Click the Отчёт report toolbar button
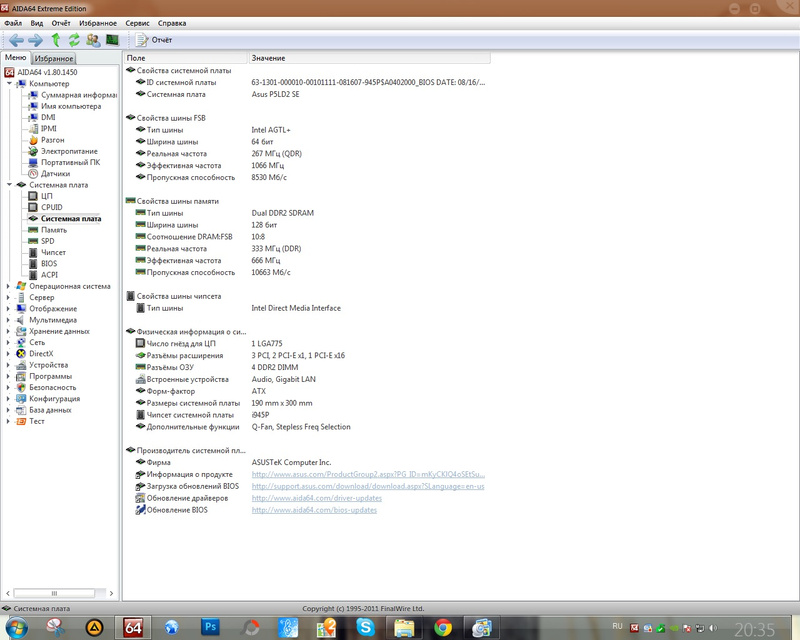Image resolution: width=800 pixels, height=640 pixels. coord(154,40)
